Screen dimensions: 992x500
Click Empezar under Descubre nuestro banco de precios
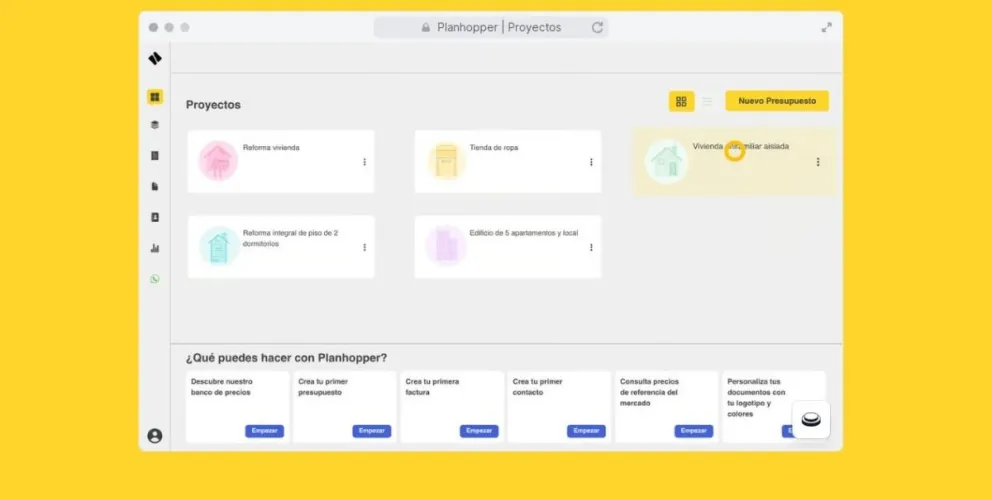(x=264, y=431)
